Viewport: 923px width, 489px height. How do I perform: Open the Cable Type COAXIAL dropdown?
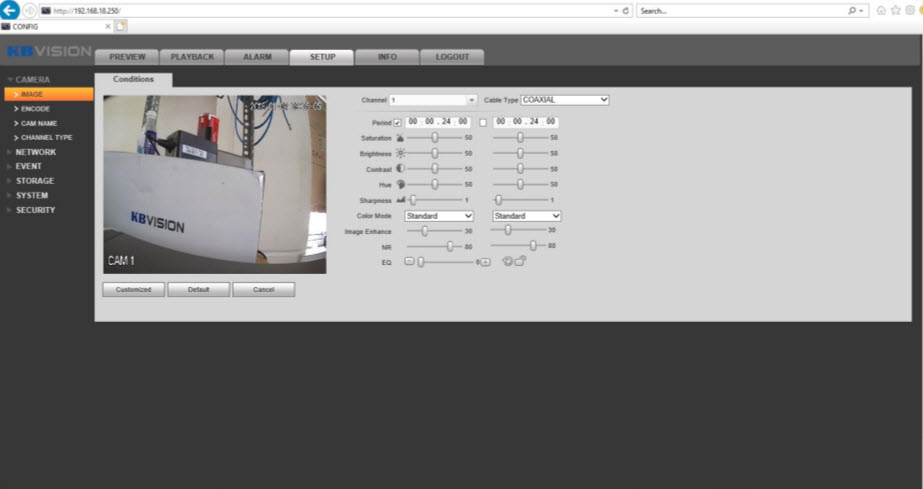(564, 100)
